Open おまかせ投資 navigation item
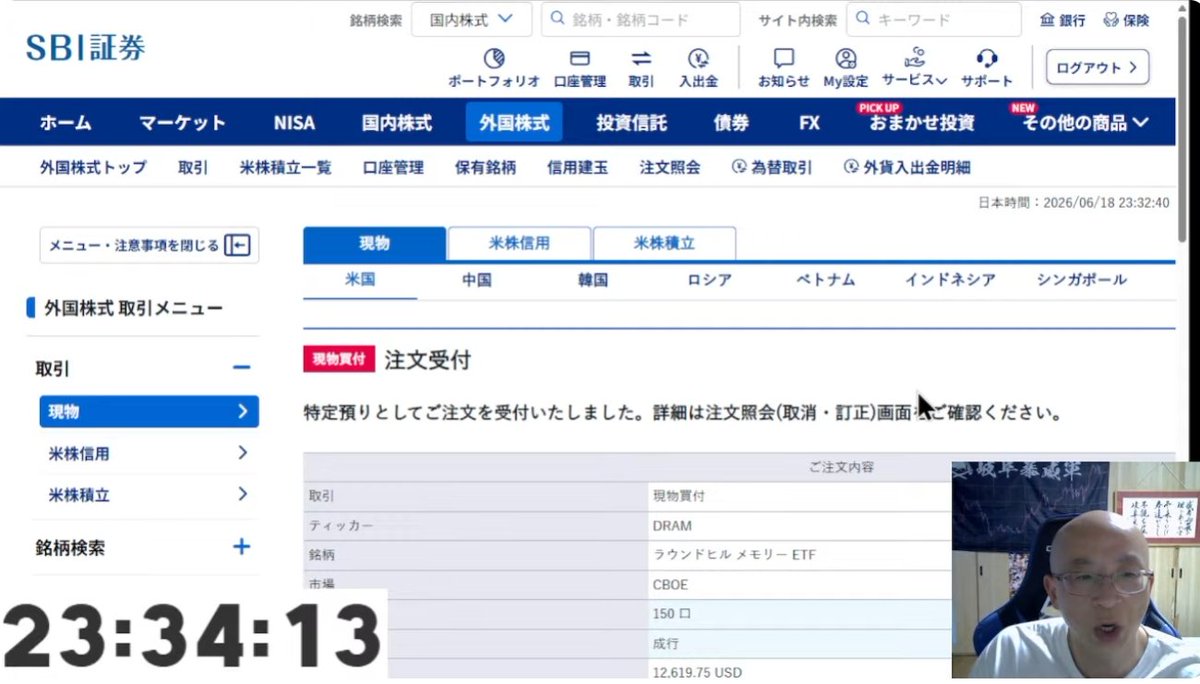 pos(921,123)
